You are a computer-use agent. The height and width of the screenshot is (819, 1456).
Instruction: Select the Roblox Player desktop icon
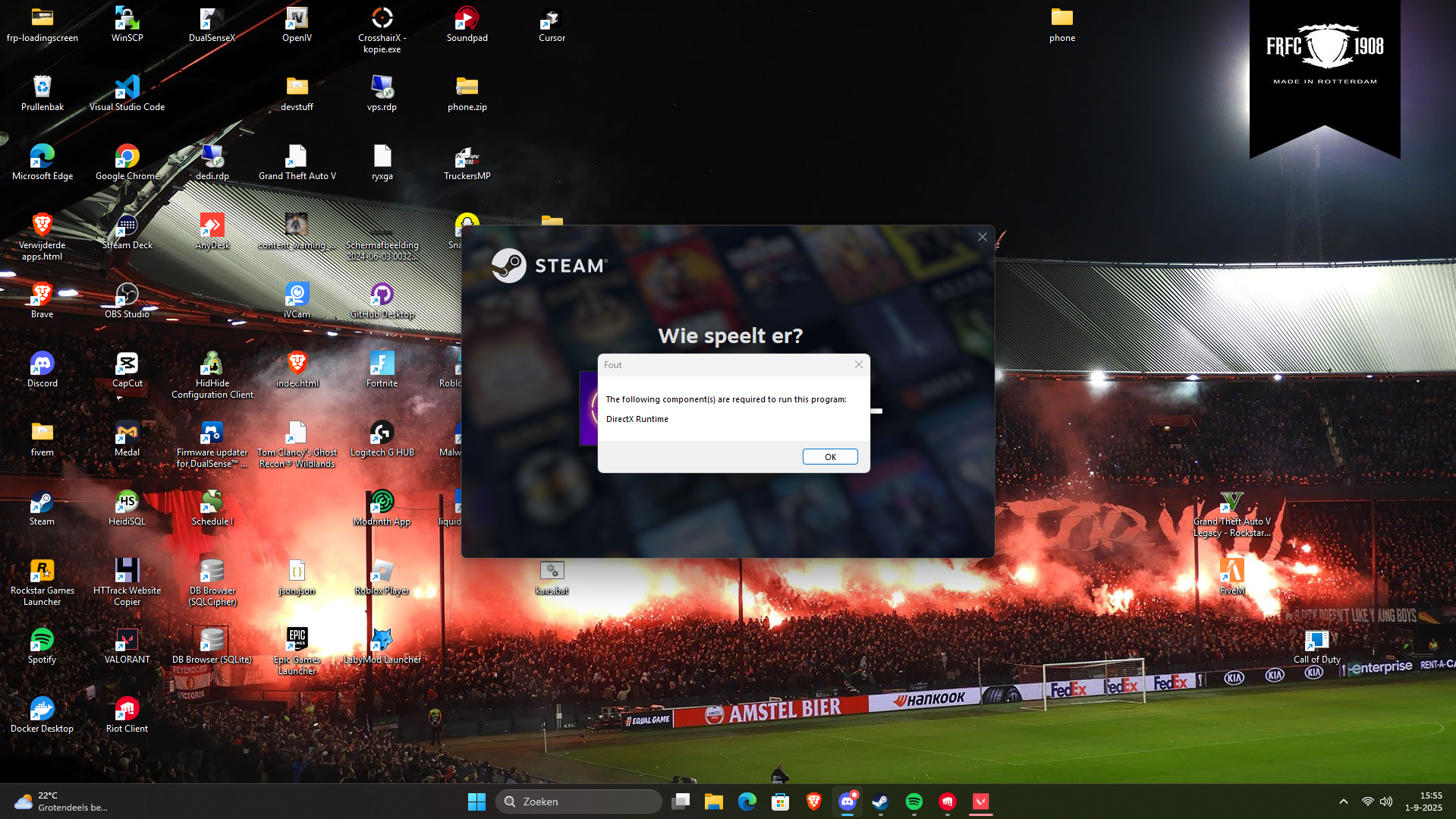coord(382,578)
